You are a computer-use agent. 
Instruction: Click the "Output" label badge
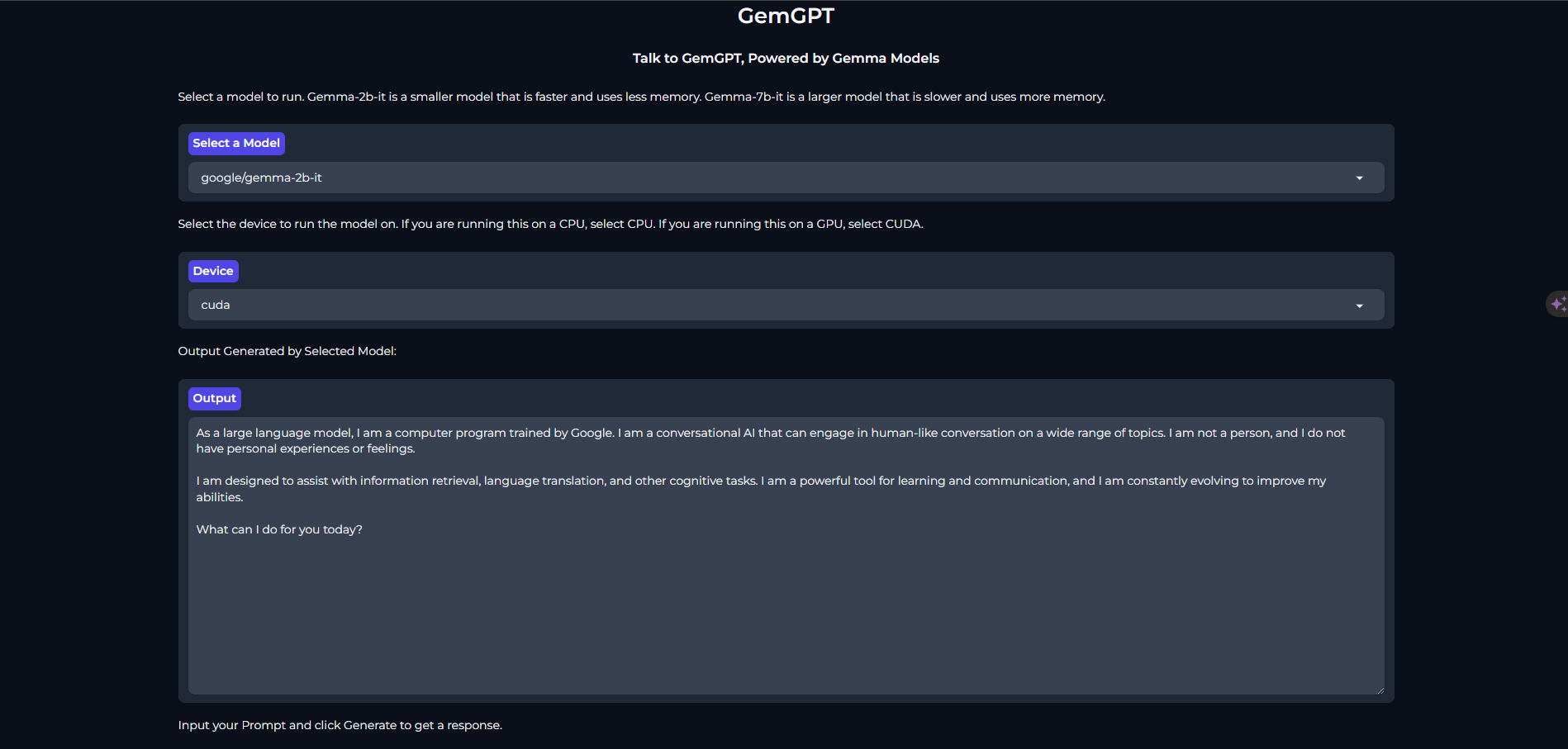pos(215,398)
